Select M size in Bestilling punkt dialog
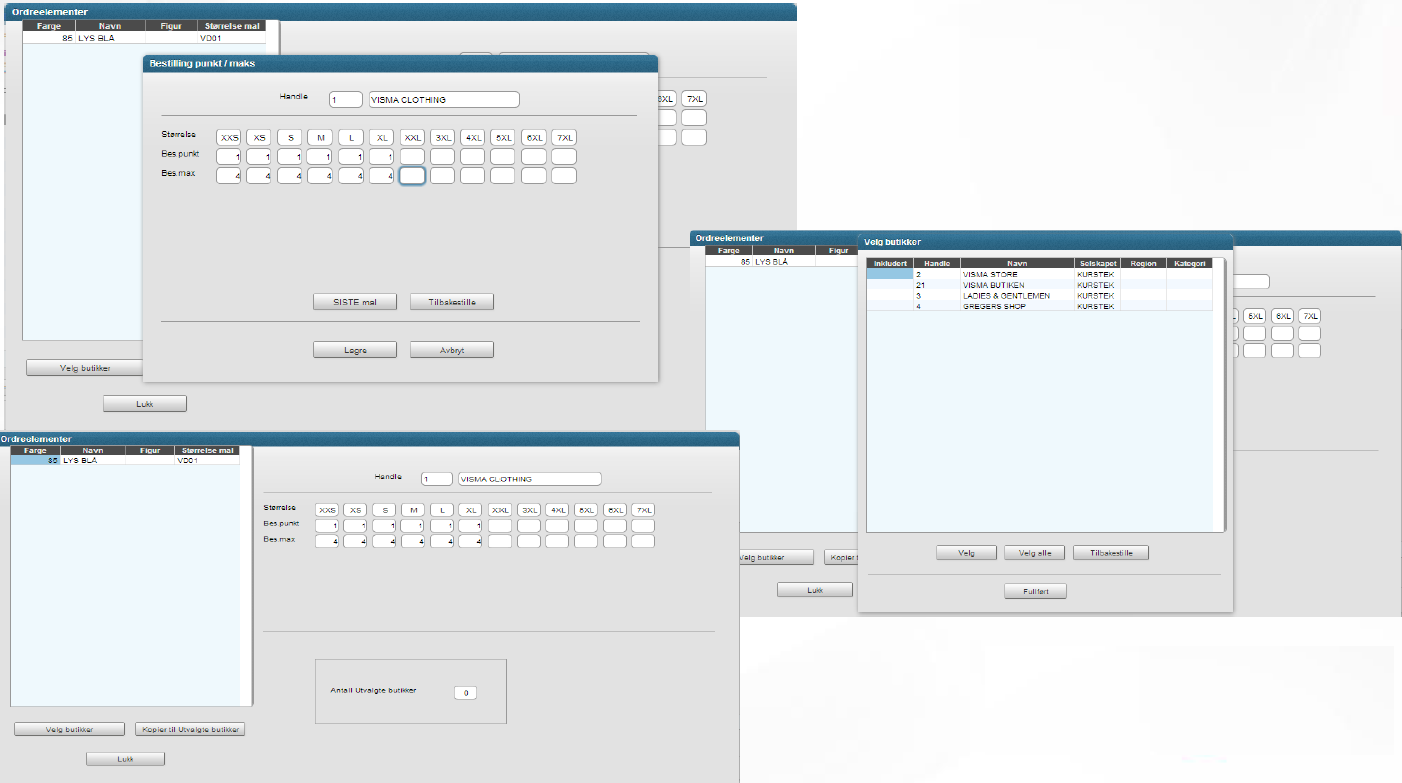The image size is (1402, 783). pyautogui.click(x=321, y=137)
